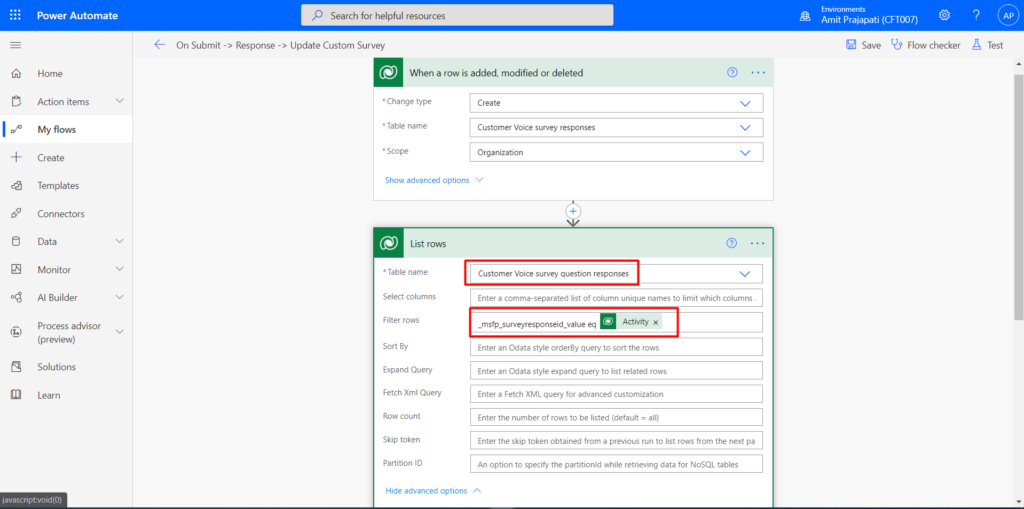Click the Select columns field
1024x509 pixels.
point(616,298)
